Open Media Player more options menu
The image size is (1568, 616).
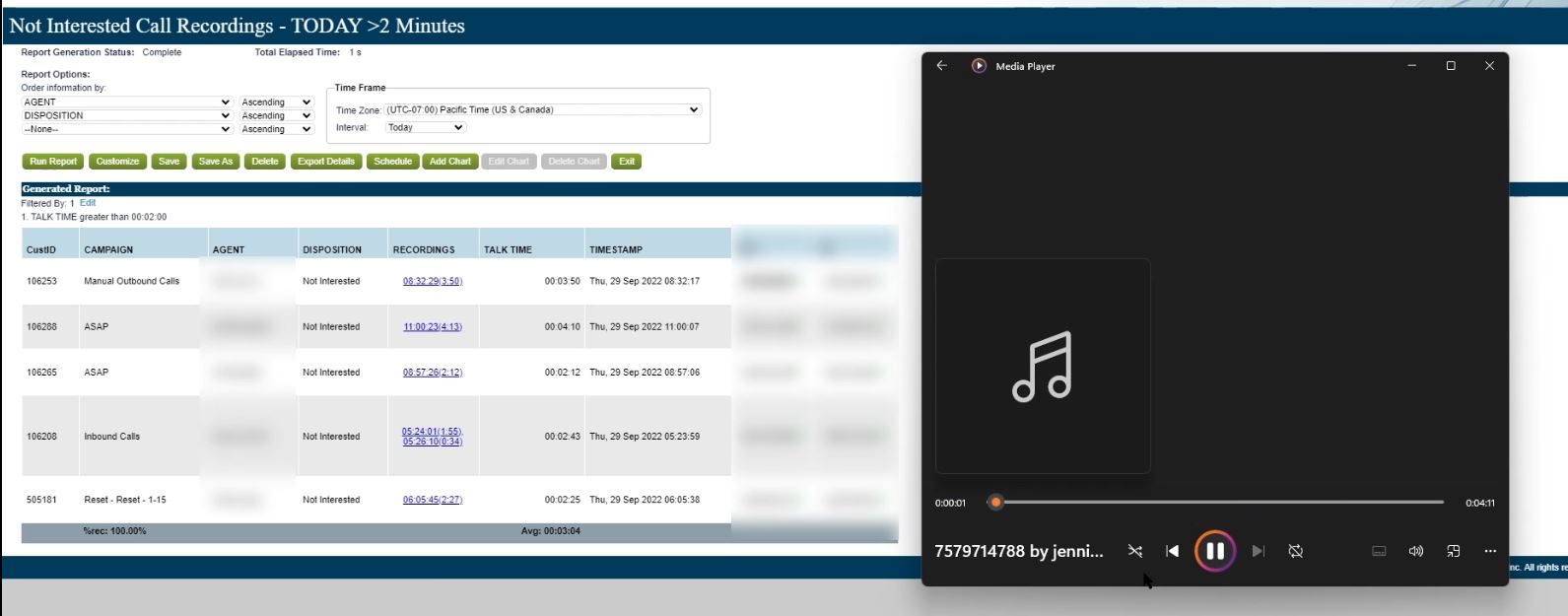coord(1490,551)
